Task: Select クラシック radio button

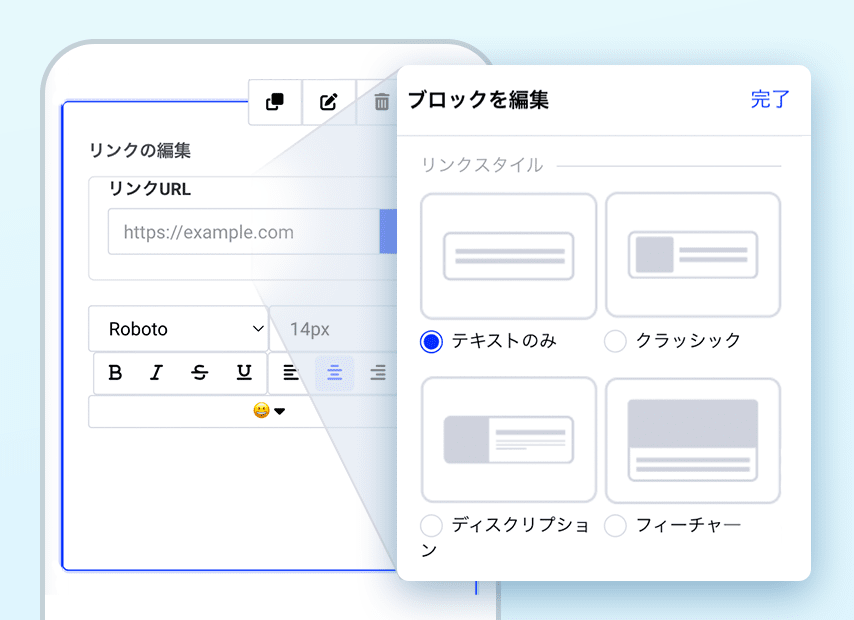Action: click(615, 341)
